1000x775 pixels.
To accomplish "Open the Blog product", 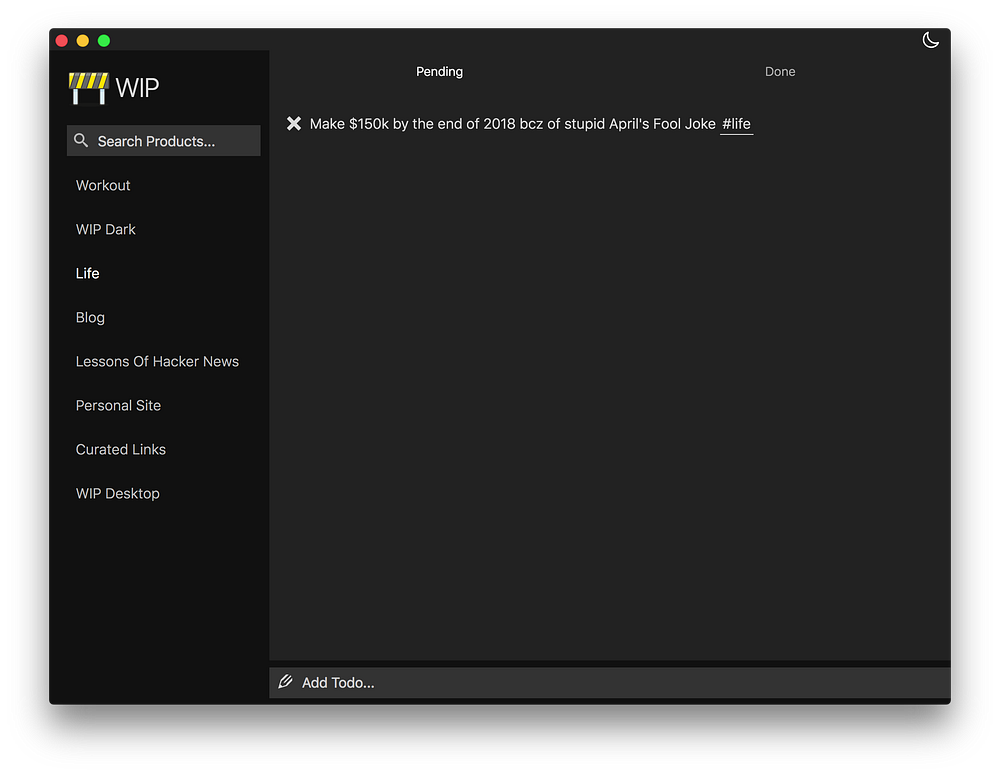I will point(90,317).
